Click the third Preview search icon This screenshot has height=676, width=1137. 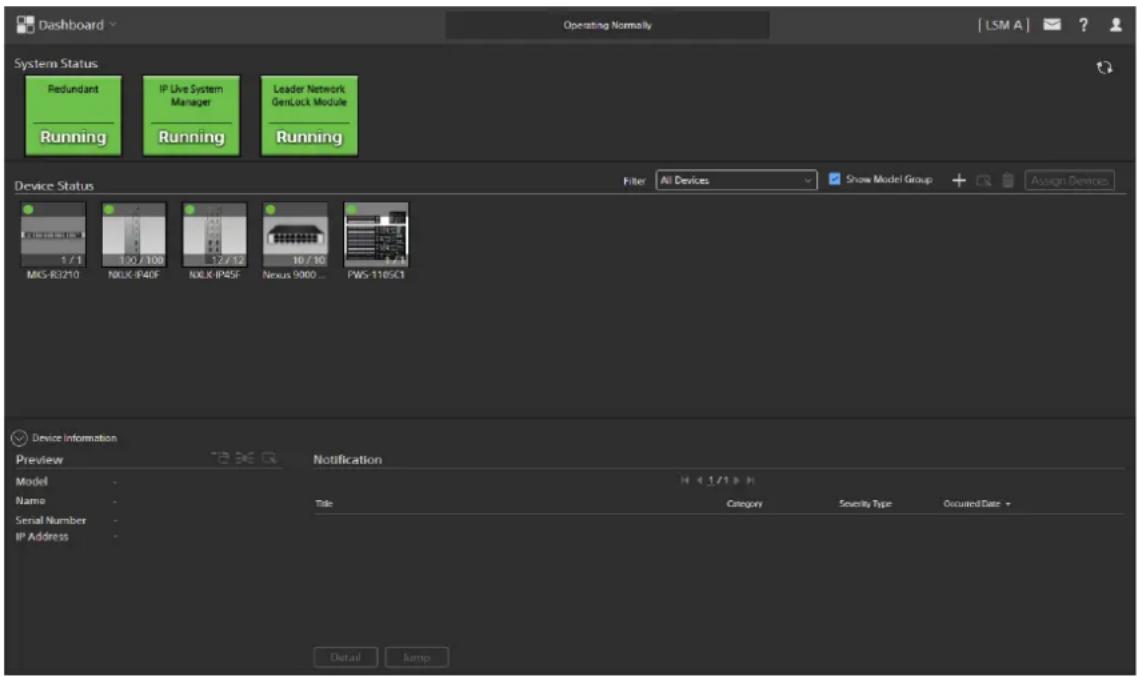(x=269, y=458)
